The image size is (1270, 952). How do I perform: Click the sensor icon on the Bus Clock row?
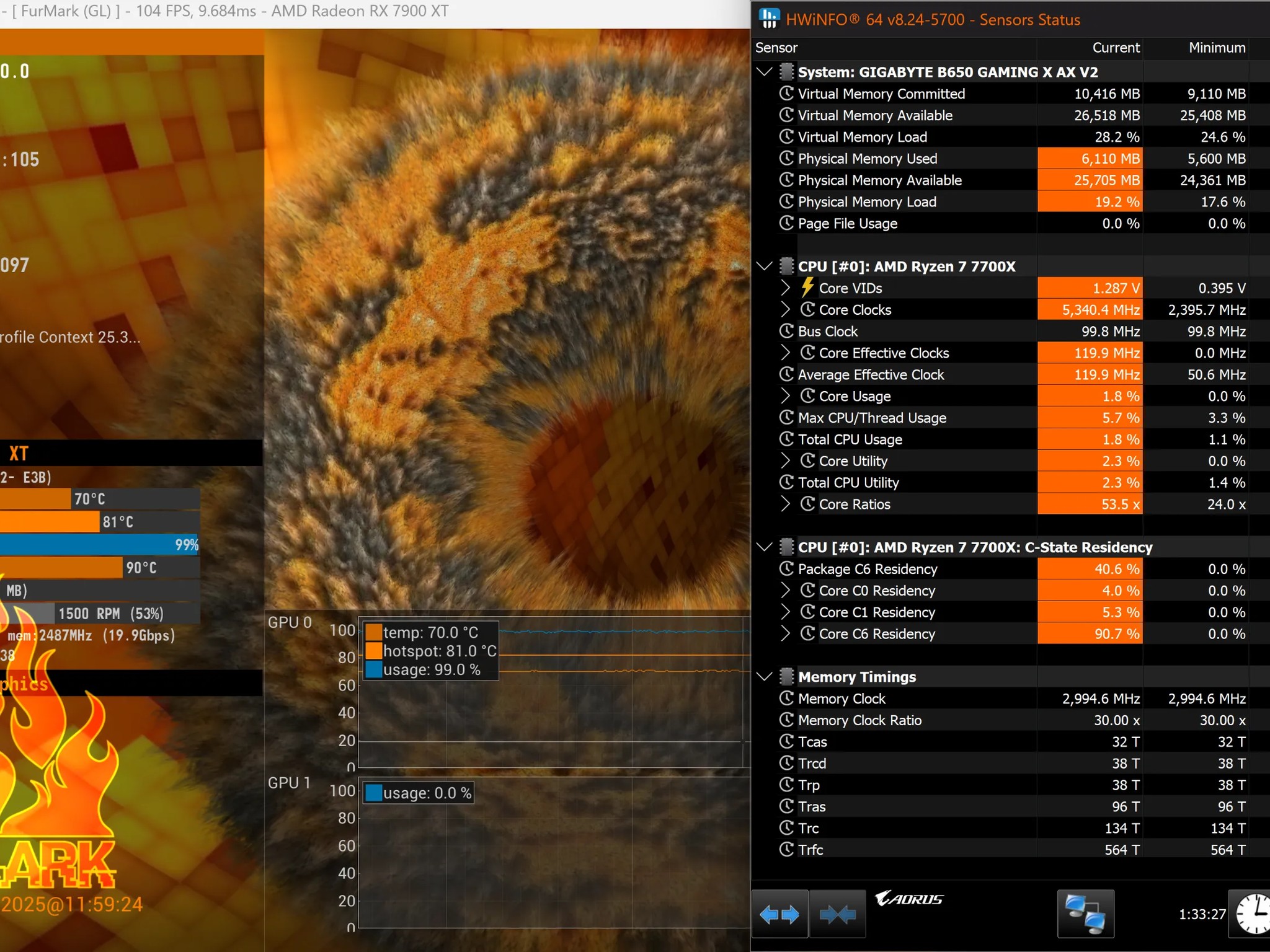click(x=786, y=331)
